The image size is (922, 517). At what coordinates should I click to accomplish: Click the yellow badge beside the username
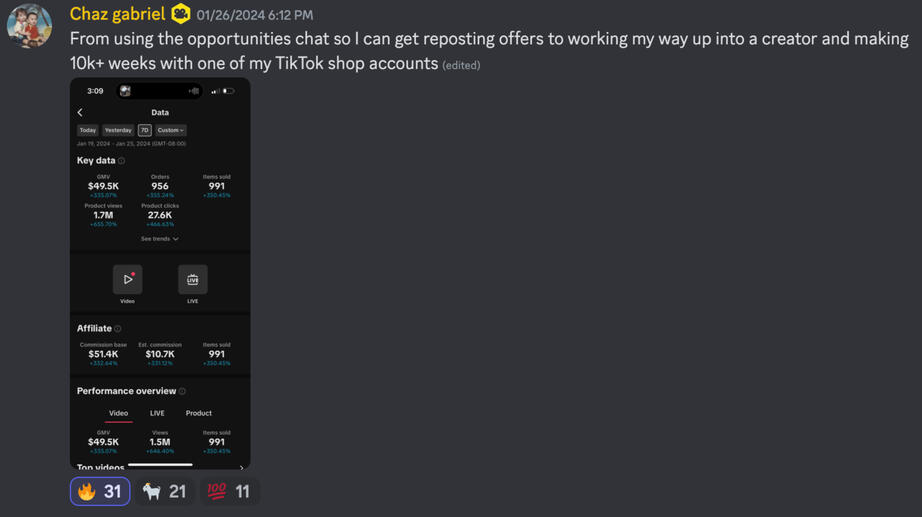click(x=181, y=14)
